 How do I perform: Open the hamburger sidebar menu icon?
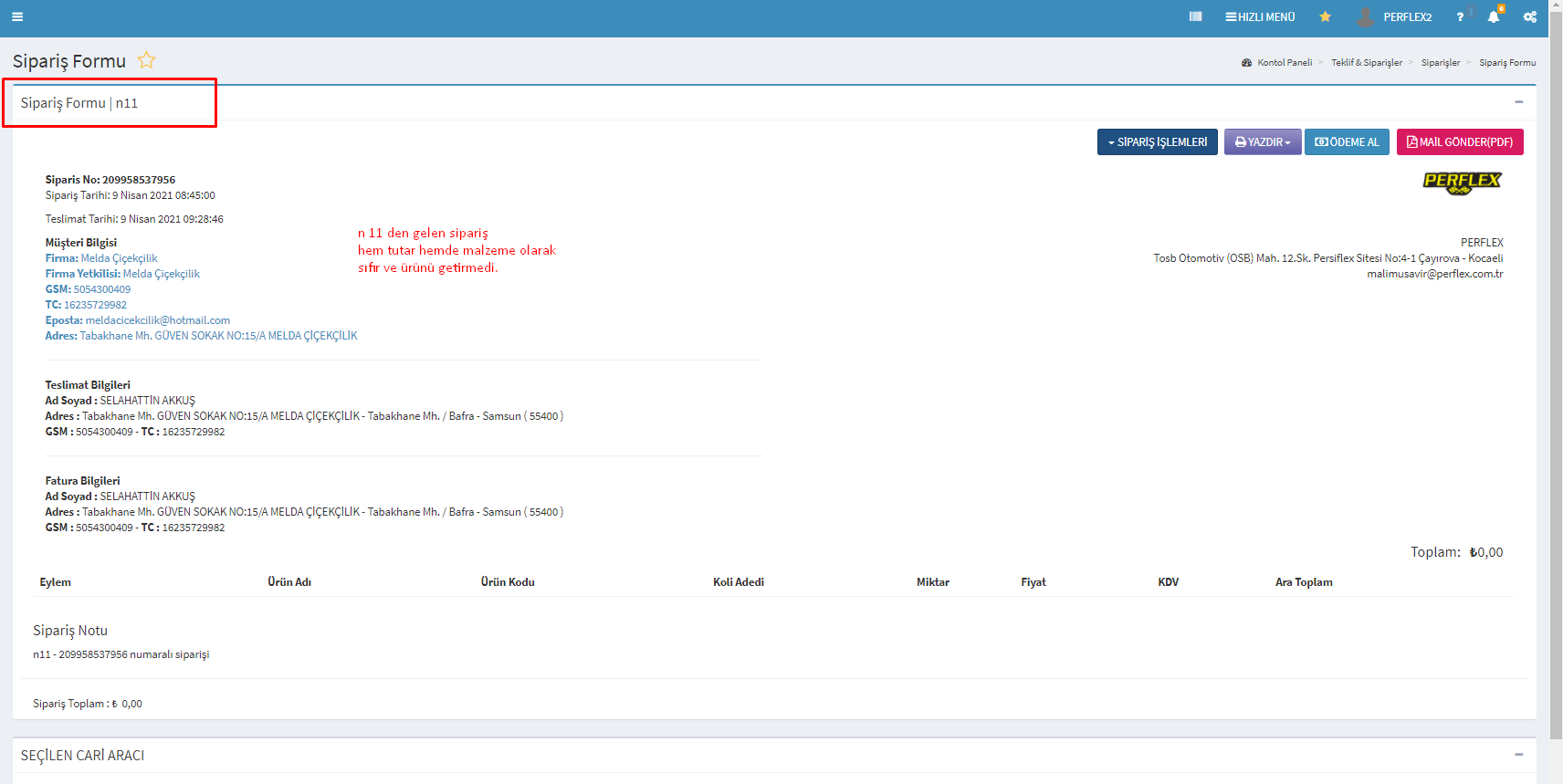[x=17, y=16]
